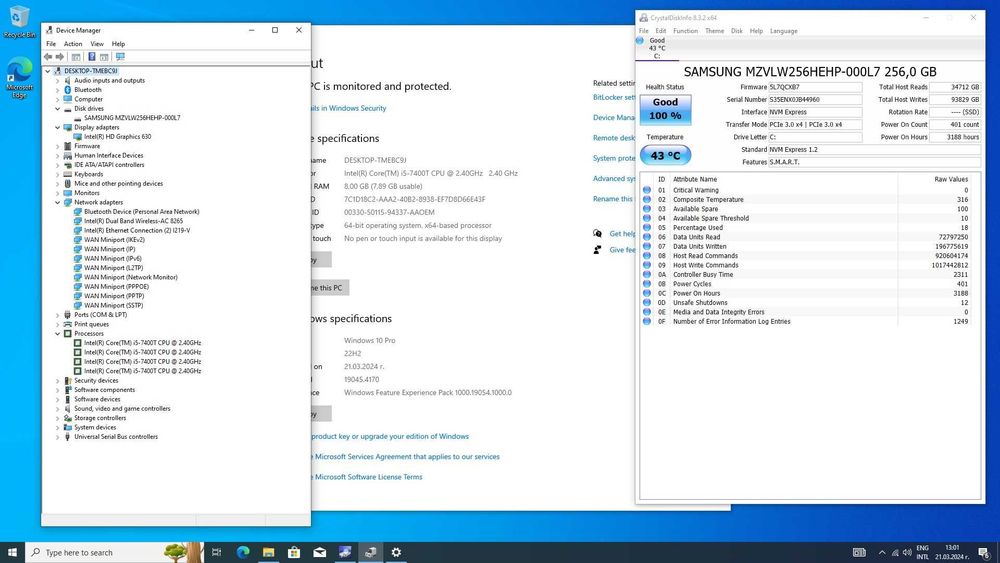Show hidden tray icons chevron
The image size is (1000, 563).
click(882, 553)
